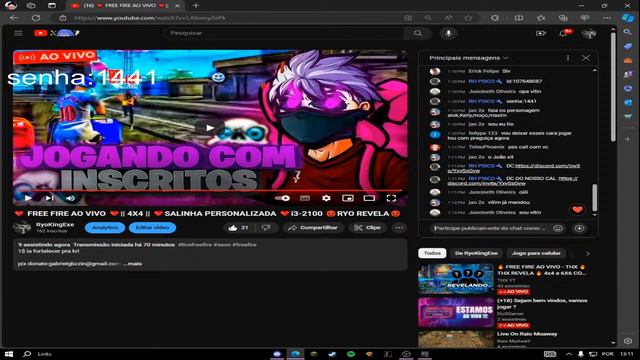Screen dimensions: 640x360
Task: Mute the video with the speaker icon
Action: [71, 198]
